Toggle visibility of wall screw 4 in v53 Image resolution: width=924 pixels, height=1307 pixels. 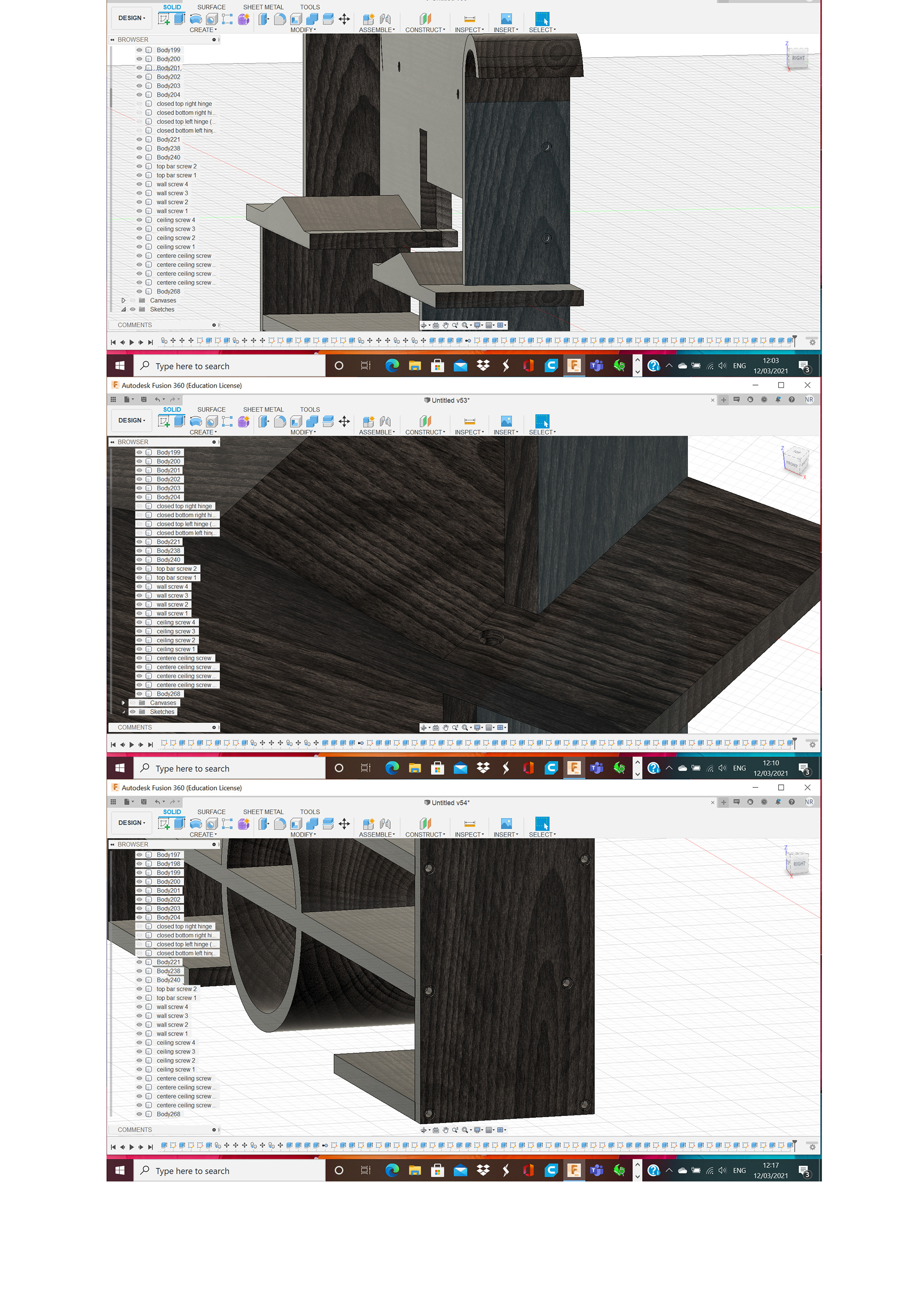click(x=139, y=587)
